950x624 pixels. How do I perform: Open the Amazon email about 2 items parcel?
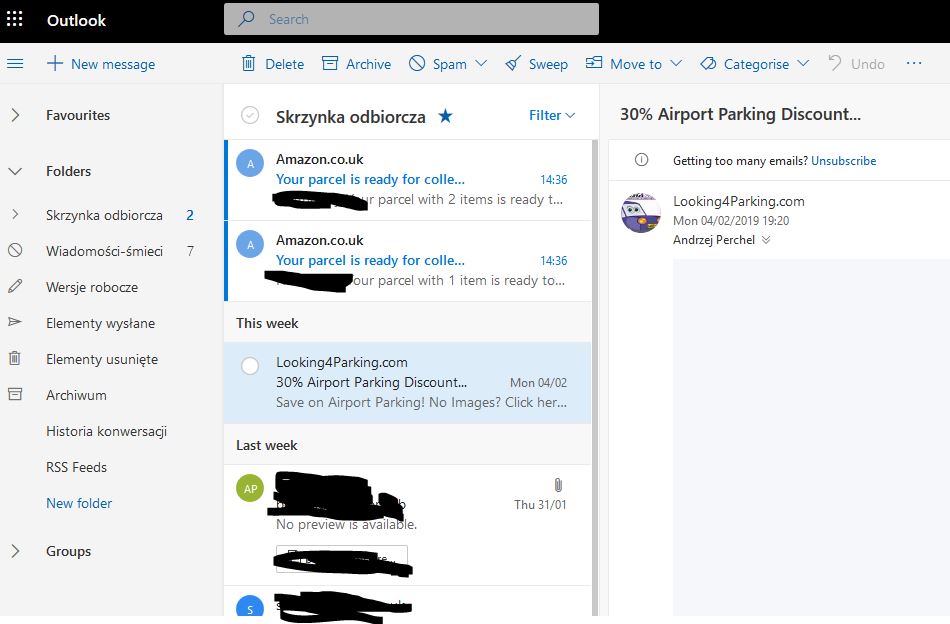coord(408,180)
